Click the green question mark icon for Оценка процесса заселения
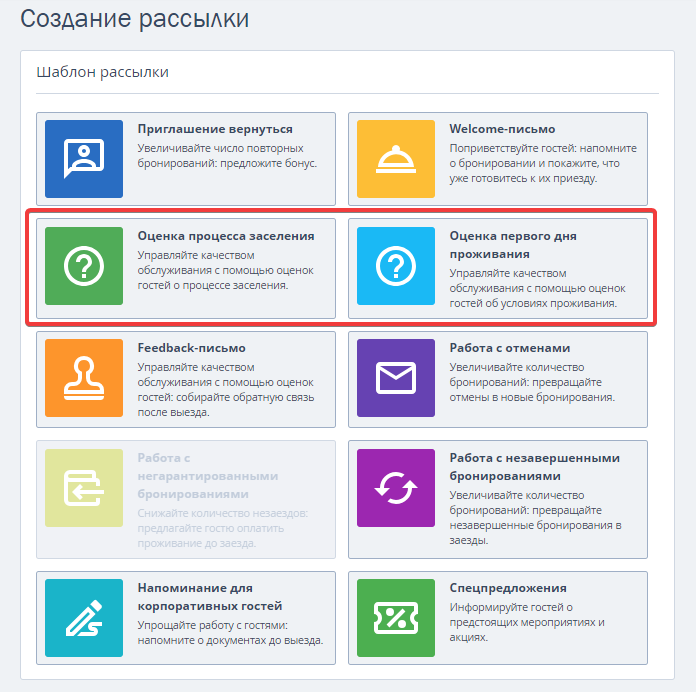696x692 pixels. tap(84, 266)
